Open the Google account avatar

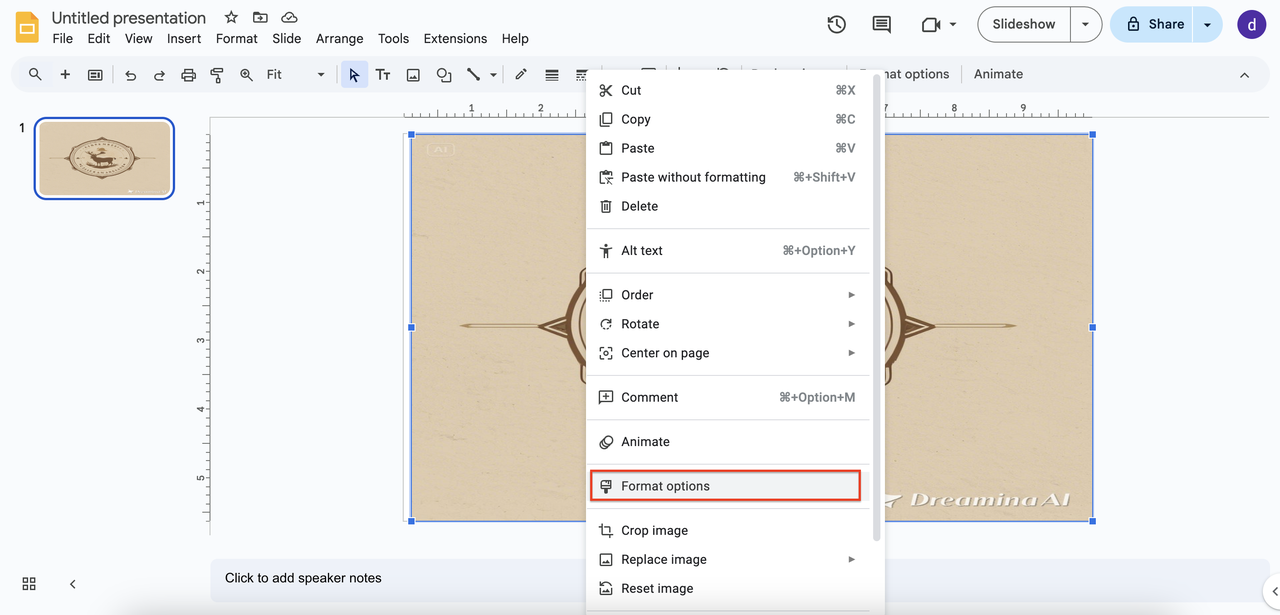click(1251, 24)
